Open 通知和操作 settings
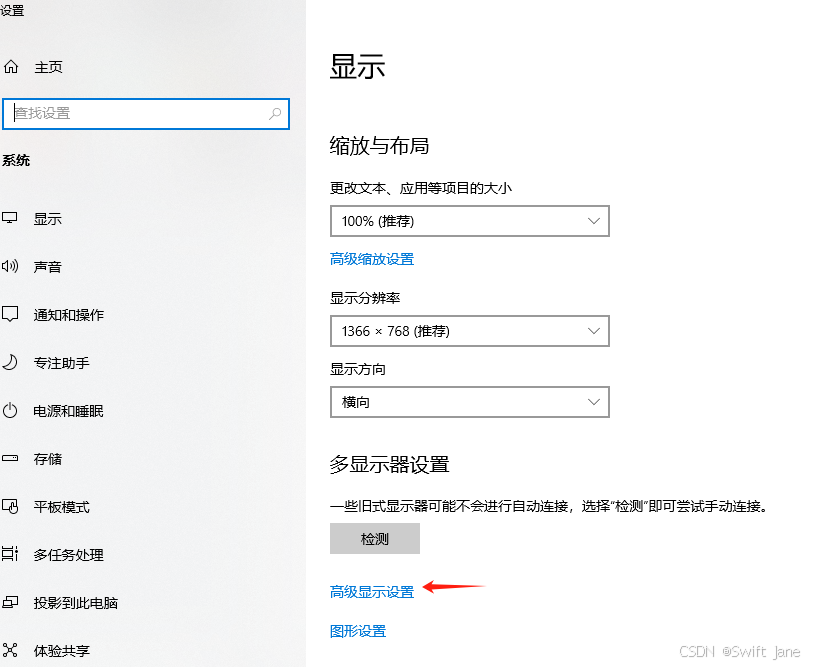The width and height of the screenshot is (816, 667). point(69,315)
